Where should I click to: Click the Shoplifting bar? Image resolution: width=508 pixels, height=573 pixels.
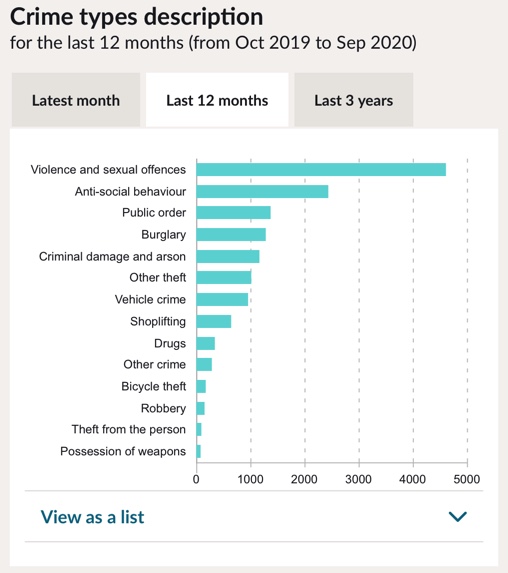[x=213, y=321]
